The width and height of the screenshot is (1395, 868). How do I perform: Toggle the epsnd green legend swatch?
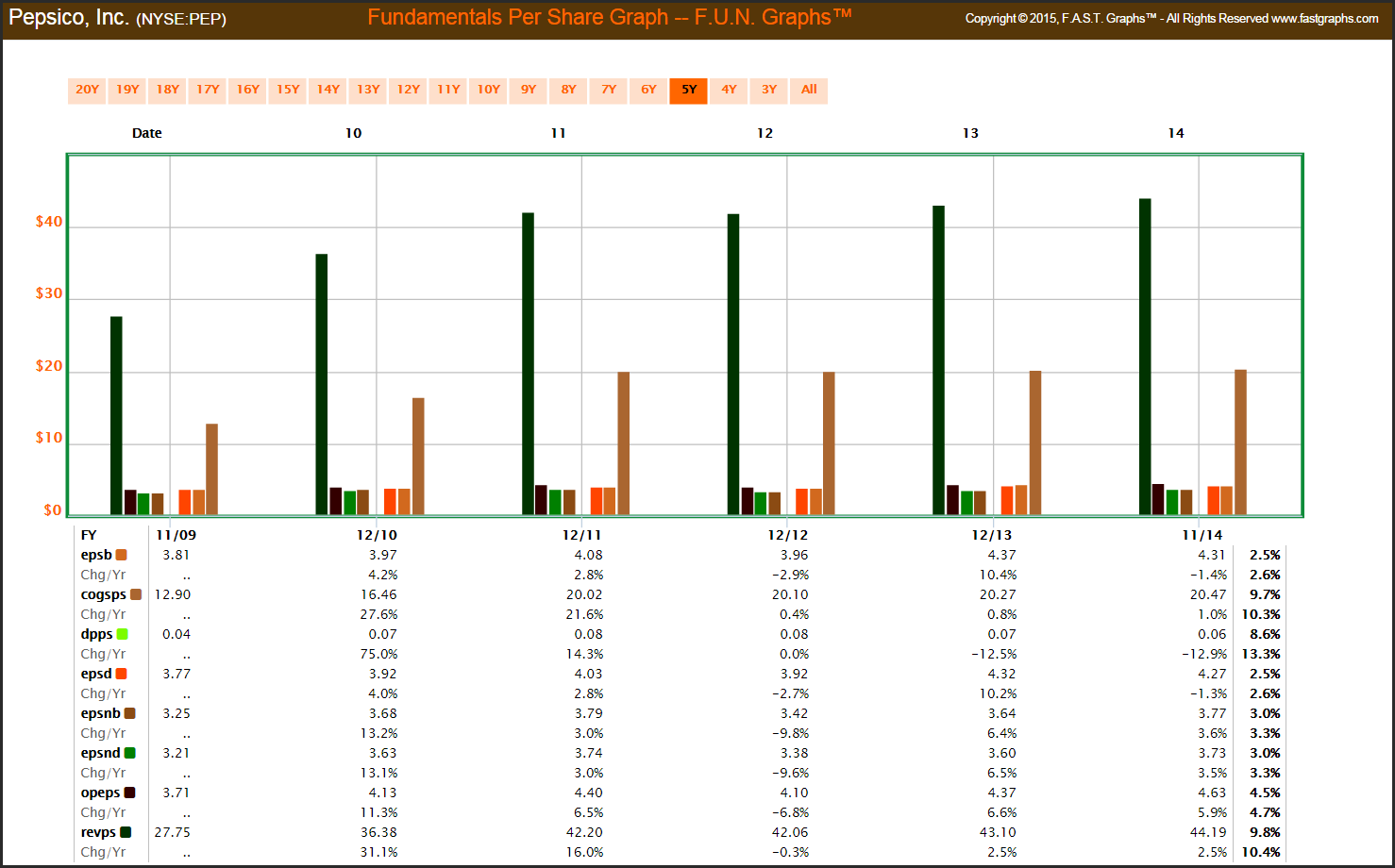[129, 753]
